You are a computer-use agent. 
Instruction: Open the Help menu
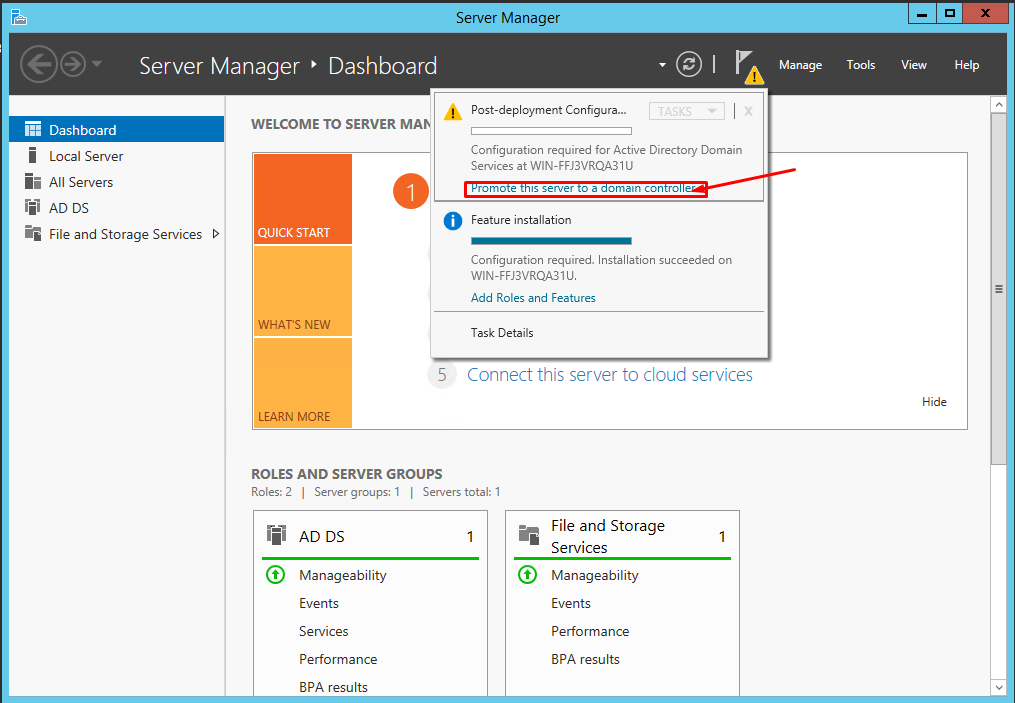[x=966, y=65]
